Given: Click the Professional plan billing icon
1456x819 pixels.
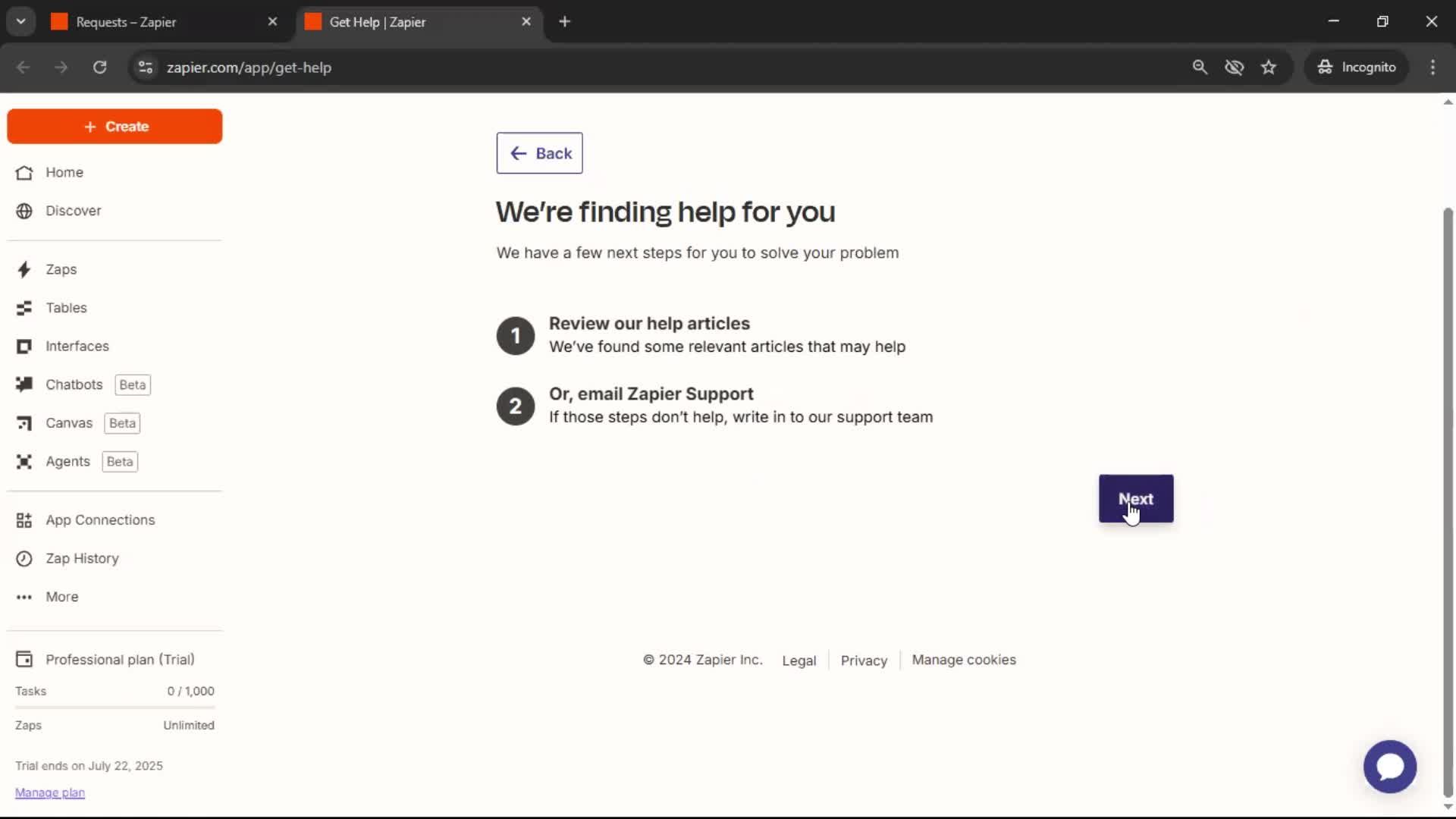Looking at the screenshot, I should 24,660.
